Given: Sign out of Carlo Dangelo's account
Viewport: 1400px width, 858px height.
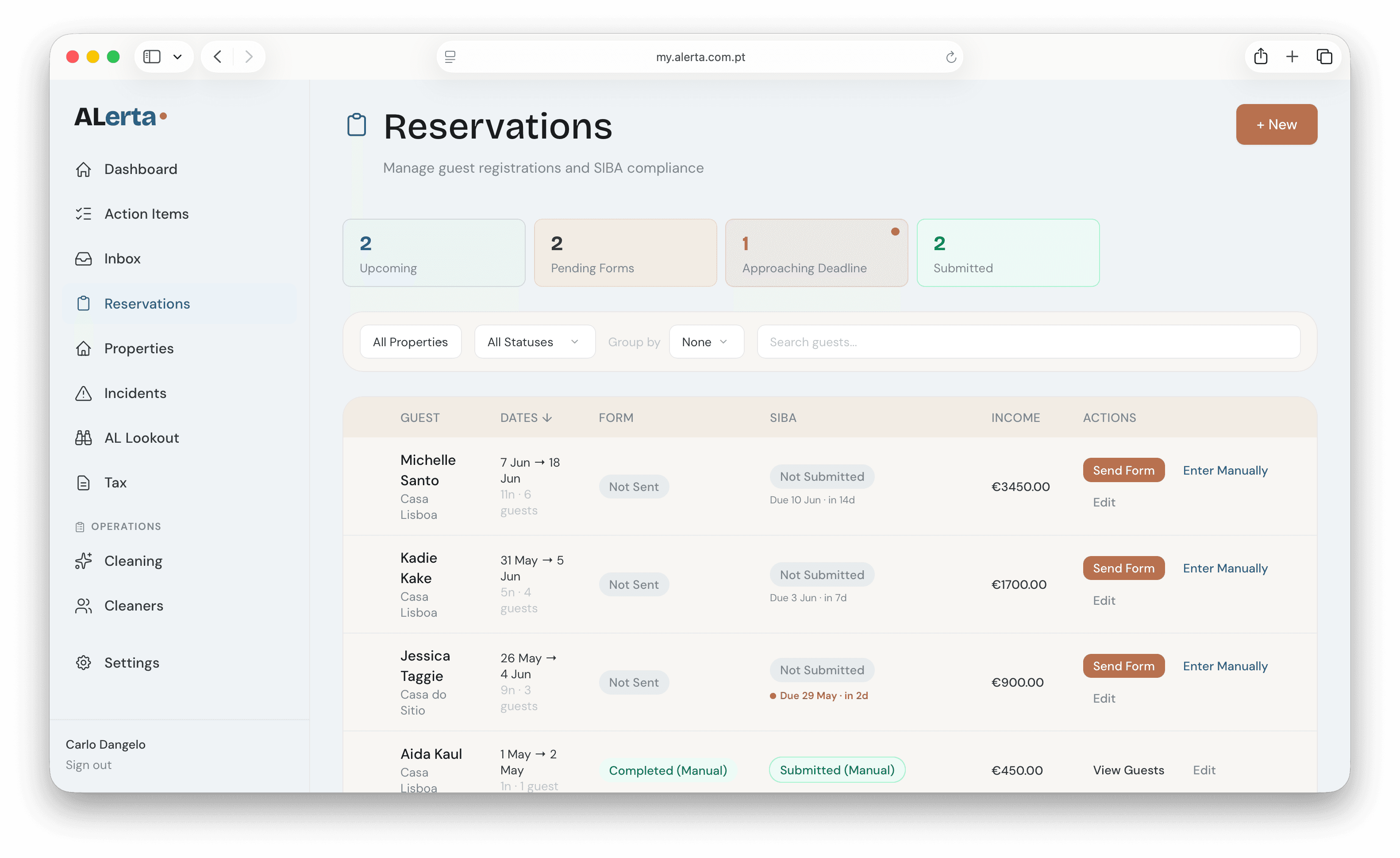Looking at the screenshot, I should (88, 765).
